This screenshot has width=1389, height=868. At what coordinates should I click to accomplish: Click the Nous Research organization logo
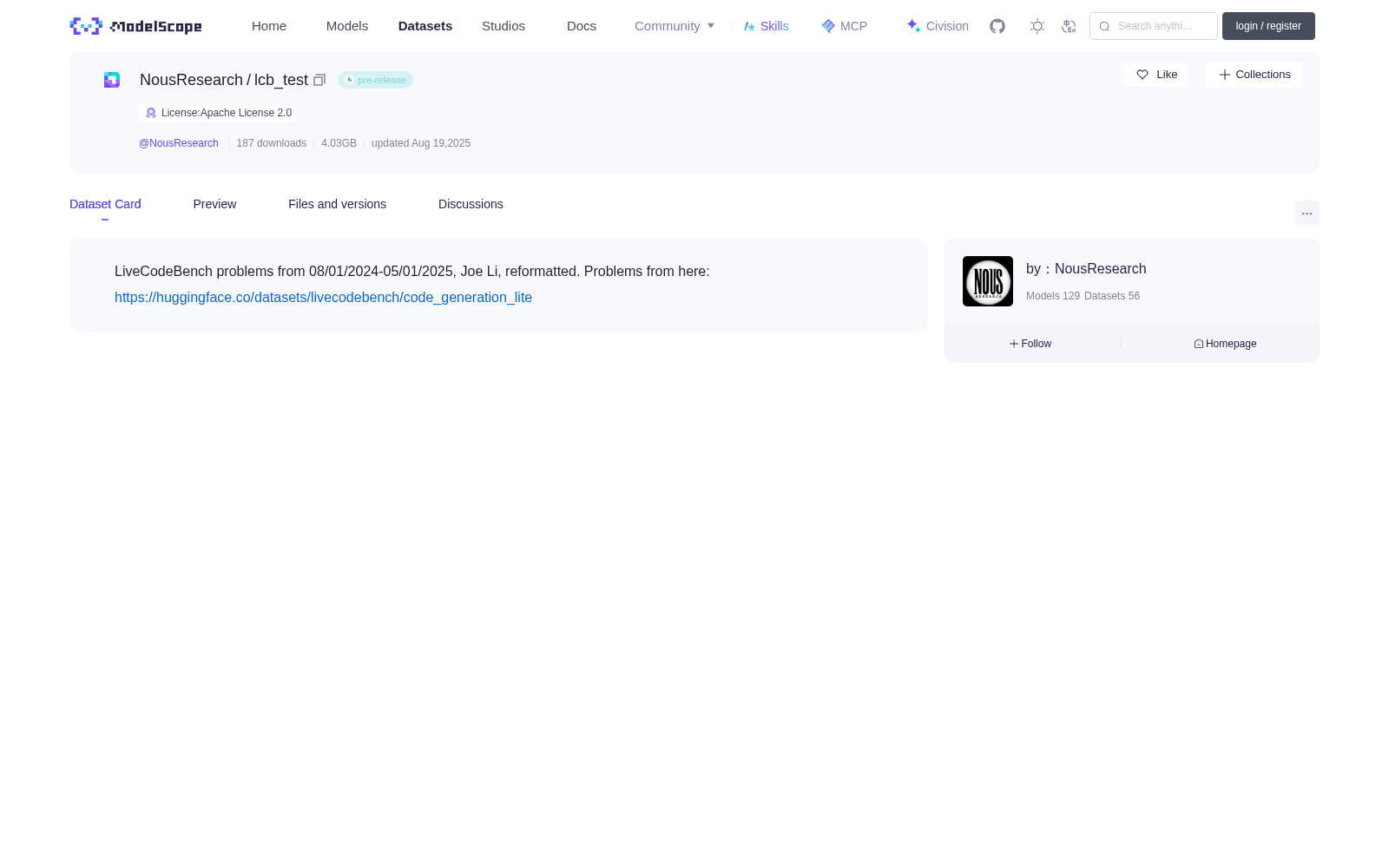click(988, 281)
